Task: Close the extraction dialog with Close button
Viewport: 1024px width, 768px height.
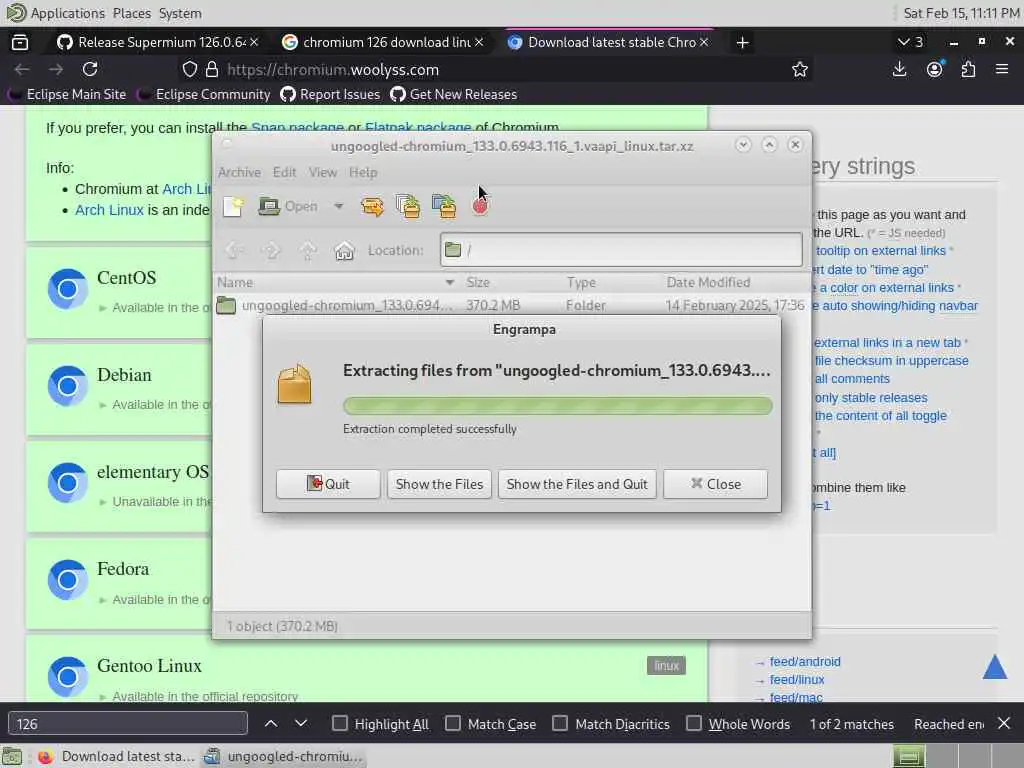Action: pos(715,484)
